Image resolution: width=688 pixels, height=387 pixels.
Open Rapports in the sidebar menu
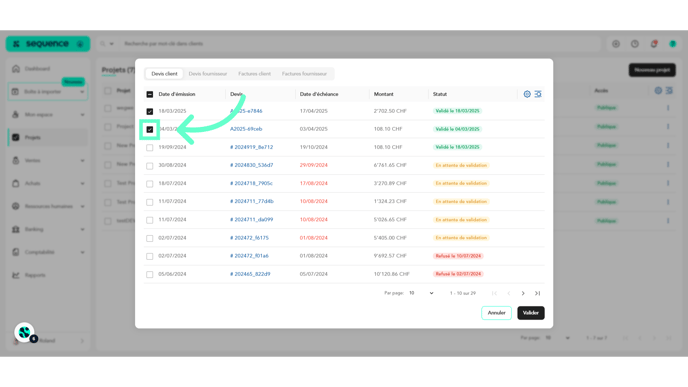pyautogui.click(x=35, y=275)
